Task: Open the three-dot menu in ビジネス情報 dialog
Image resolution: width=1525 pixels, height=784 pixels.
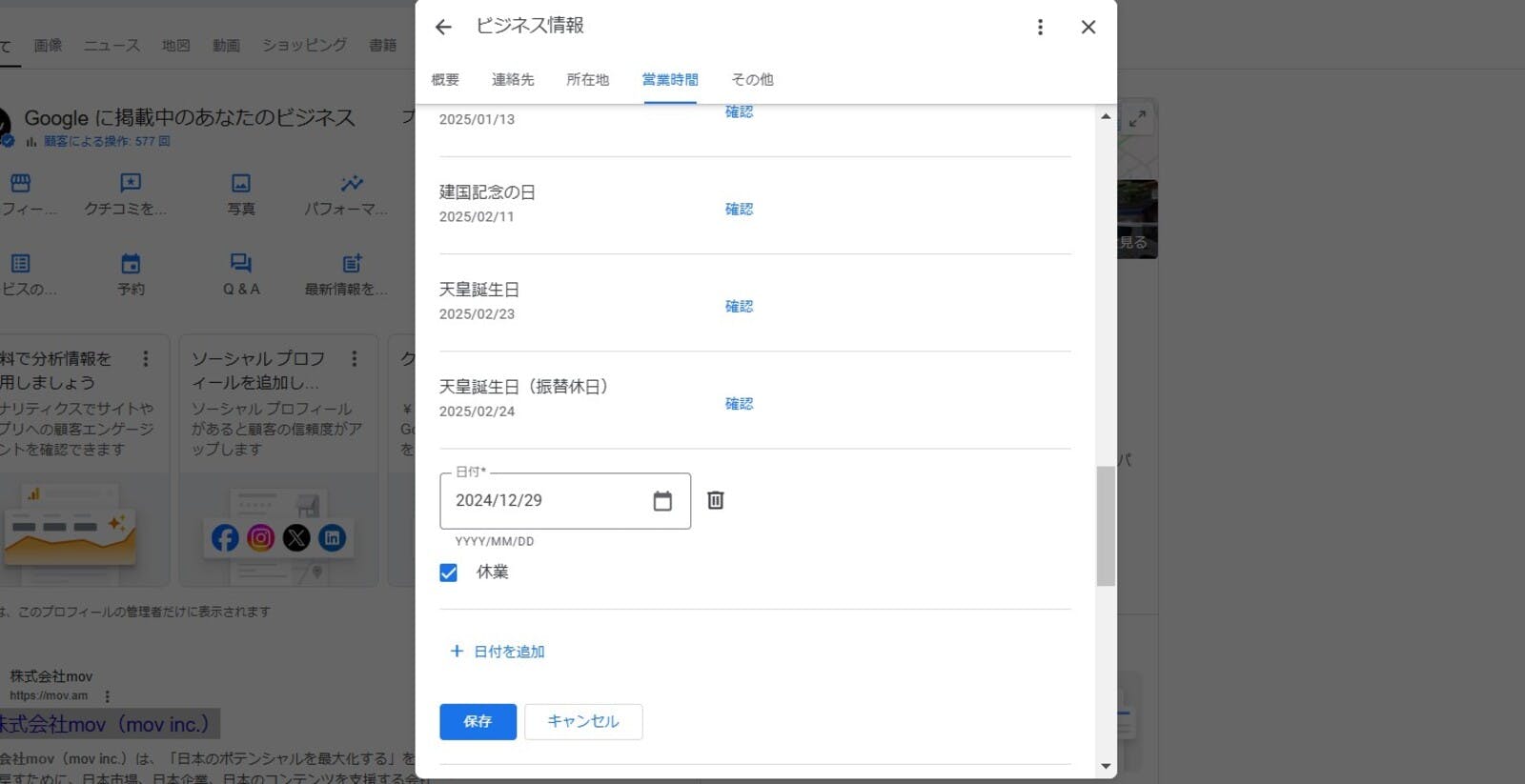Action: pos(1040,27)
